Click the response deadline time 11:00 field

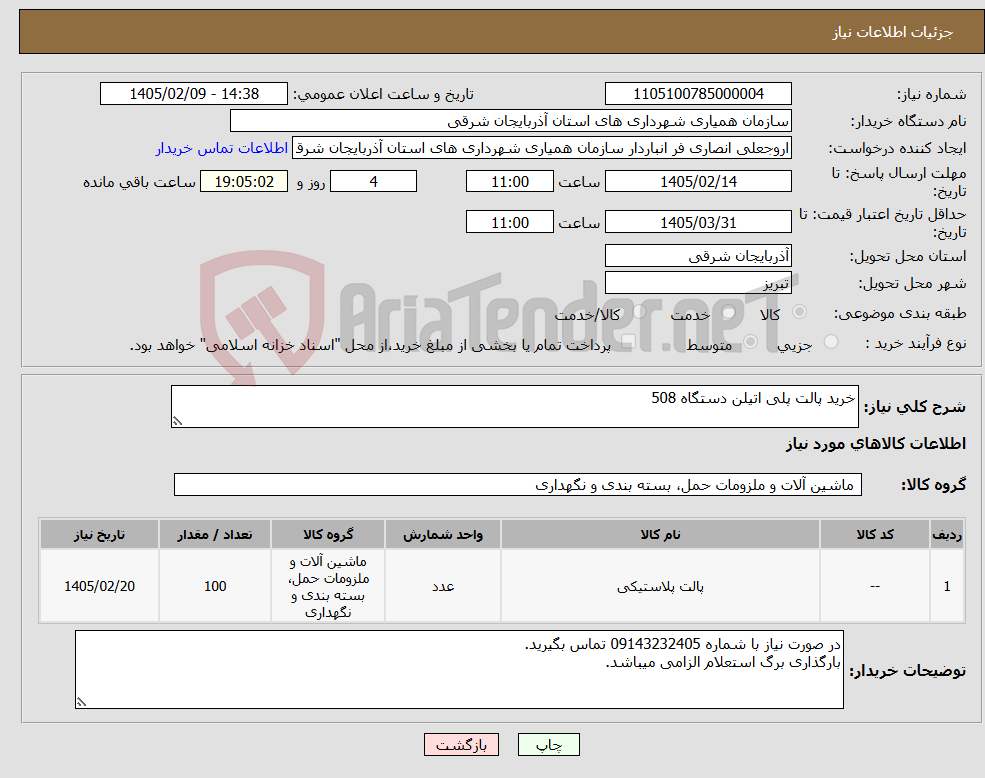click(x=509, y=182)
